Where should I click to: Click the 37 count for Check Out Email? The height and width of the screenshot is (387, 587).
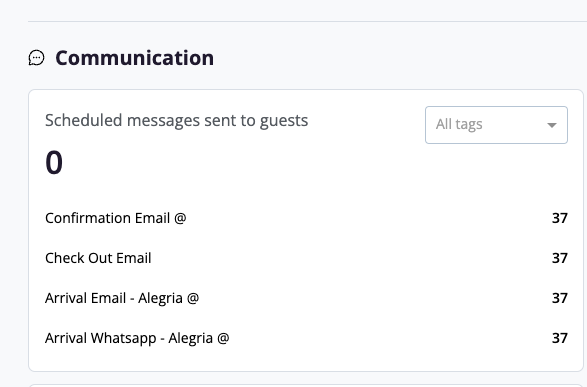pos(560,258)
